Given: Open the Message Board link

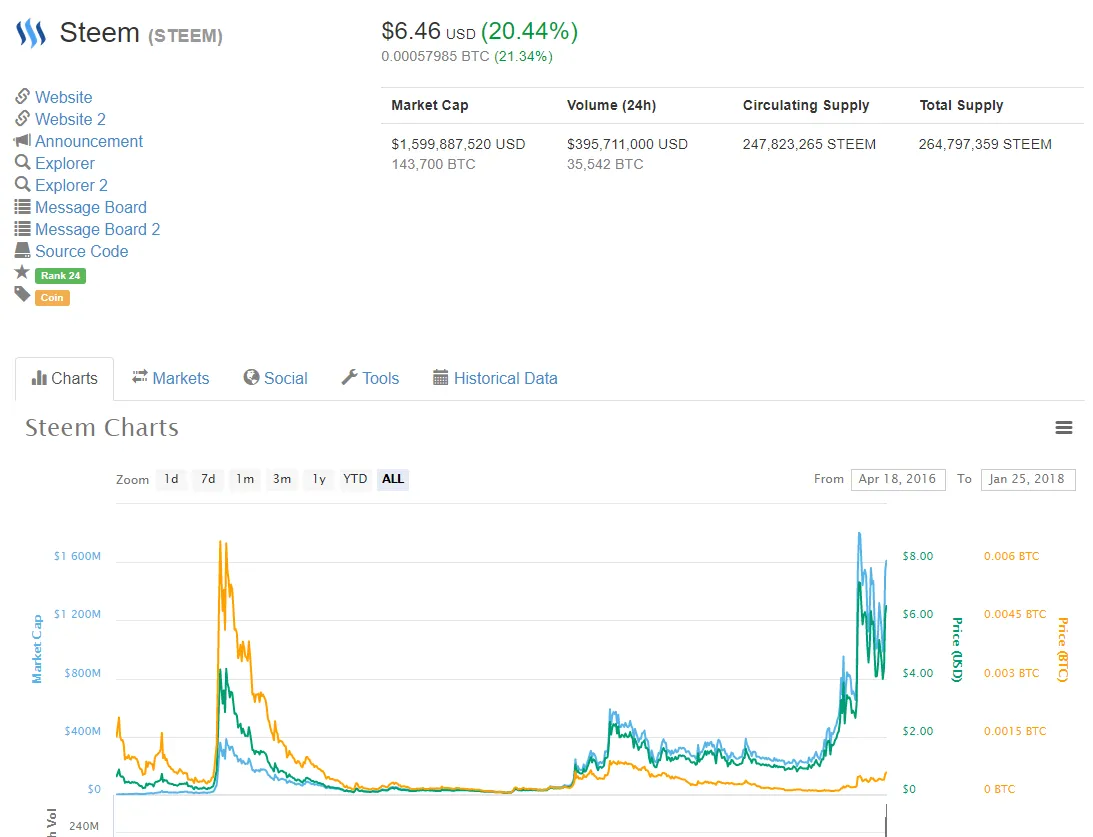Looking at the screenshot, I should pyautogui.click(x=91, y=208).
